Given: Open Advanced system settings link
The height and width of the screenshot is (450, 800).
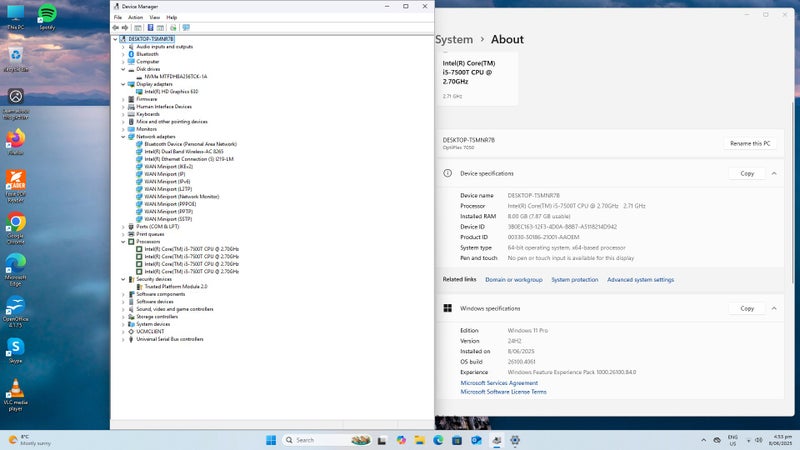Looking at the screenshot, I should pyautogui.click(x=640, y=280).
